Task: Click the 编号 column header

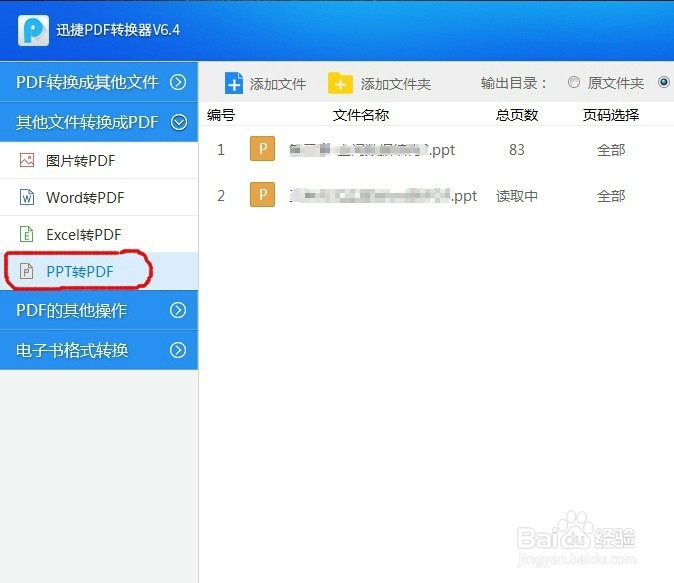Action: pos(221,115)
